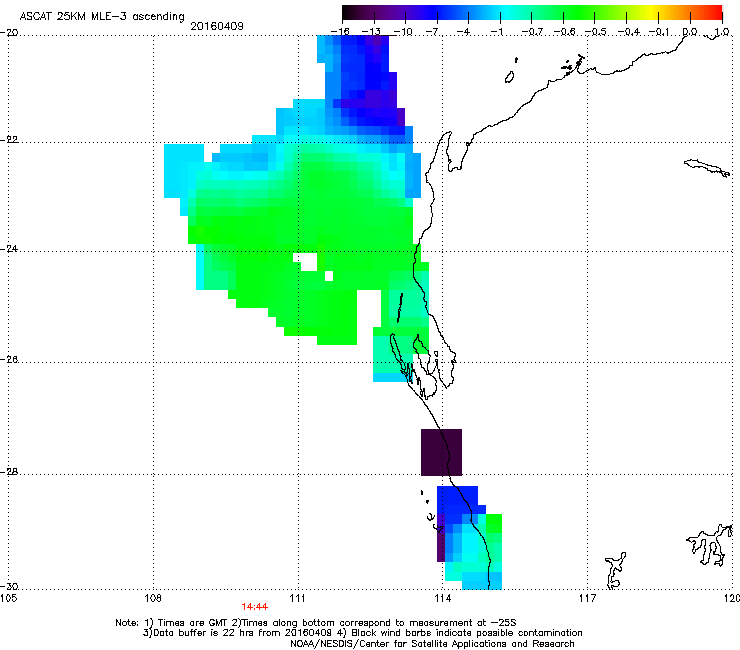This screenshot has width=740, height=650.
Task: Click the color scale label '0.0'
Action: click(x=690, y=32)
